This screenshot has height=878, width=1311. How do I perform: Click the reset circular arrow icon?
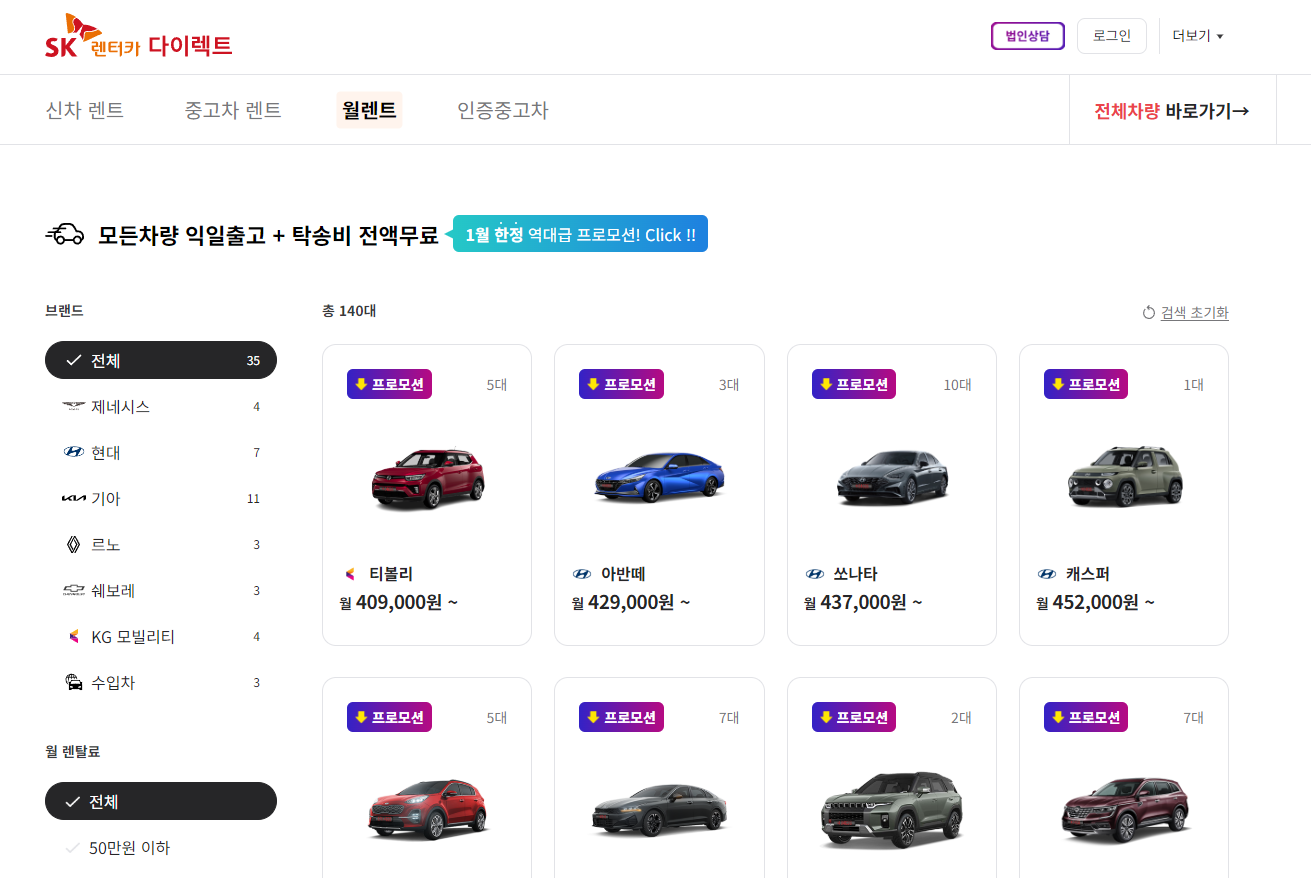(1149, 313)
